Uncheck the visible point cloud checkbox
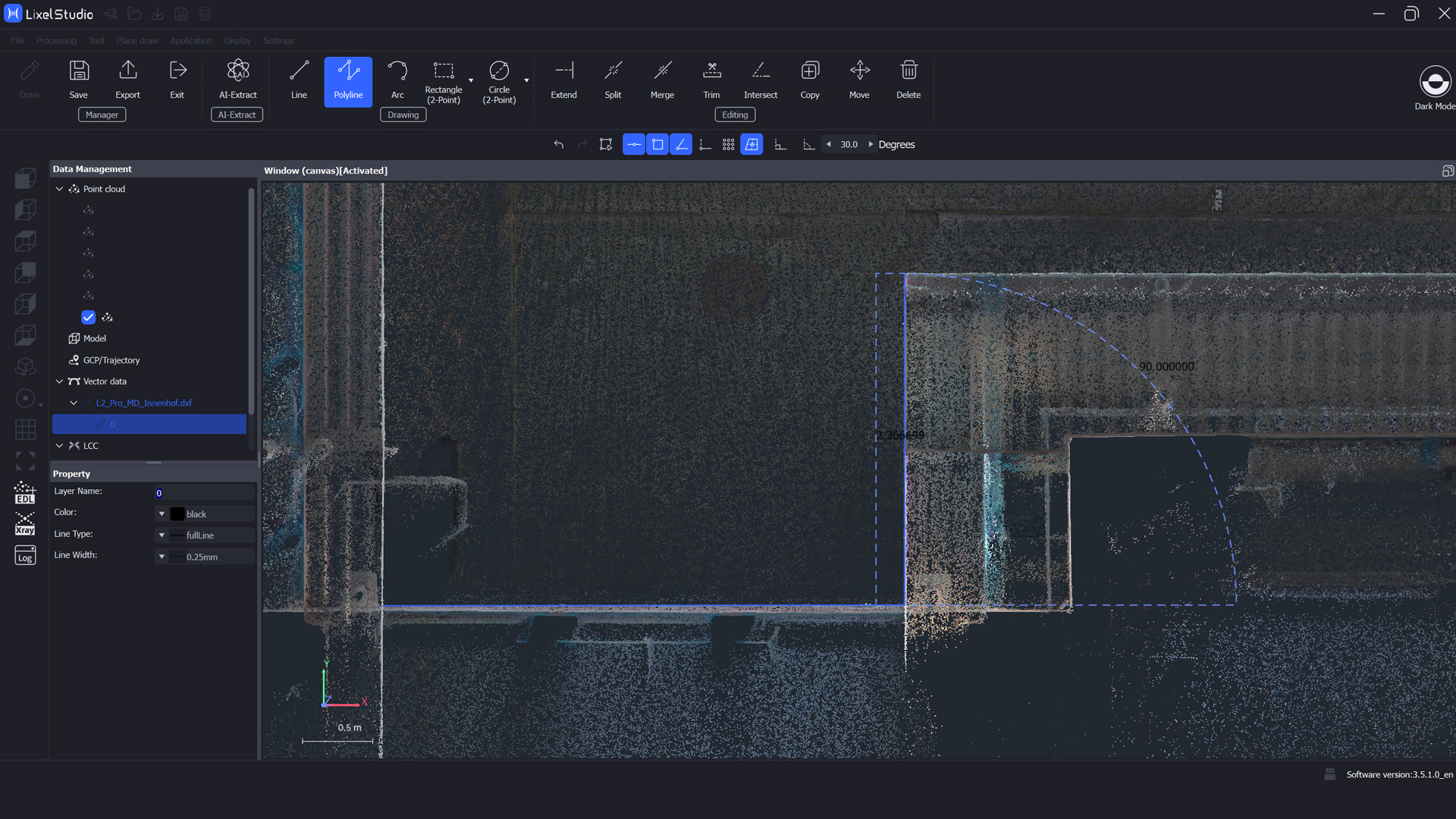The image size is (1456, 819). [89, 317]
